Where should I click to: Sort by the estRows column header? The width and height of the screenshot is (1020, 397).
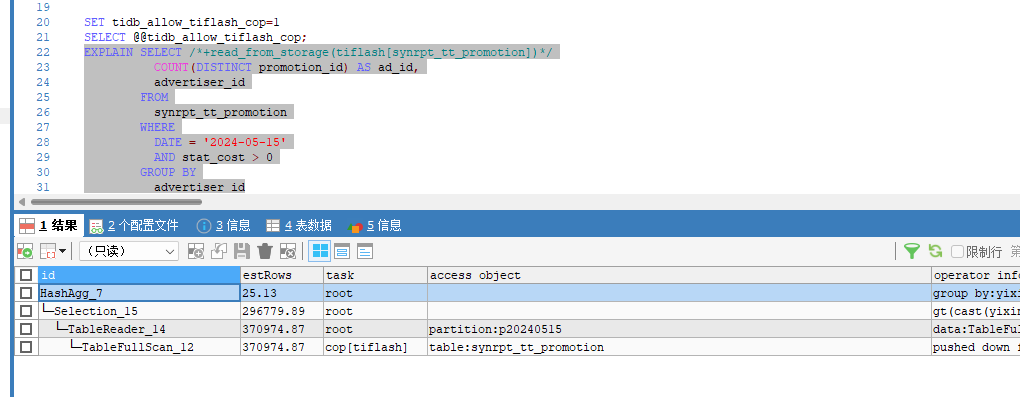point(282,275)
